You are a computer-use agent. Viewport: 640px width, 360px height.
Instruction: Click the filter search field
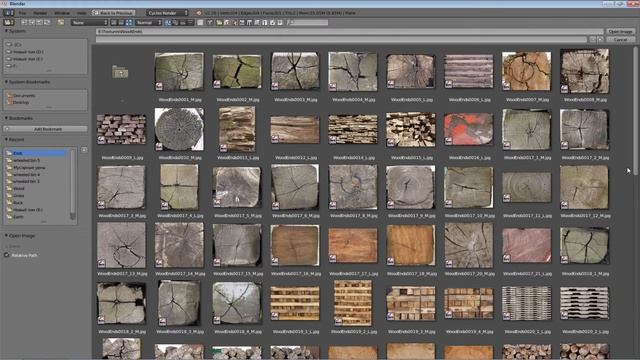307,22
